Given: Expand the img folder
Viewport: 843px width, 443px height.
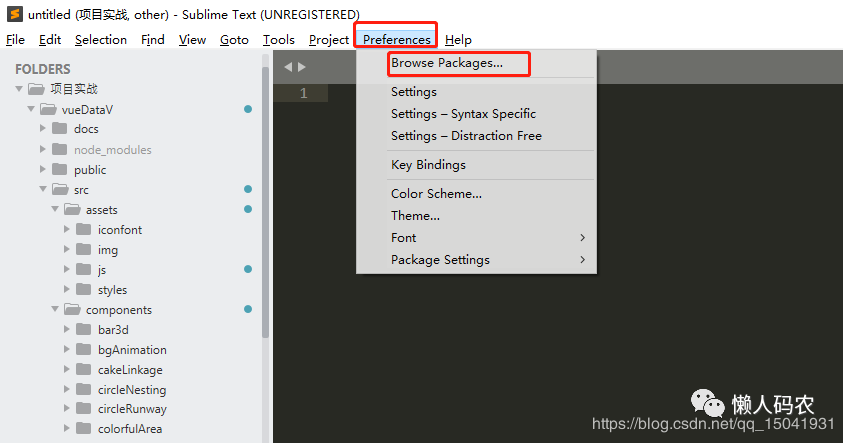Looking at the screenshot, I should coord(67,249).
